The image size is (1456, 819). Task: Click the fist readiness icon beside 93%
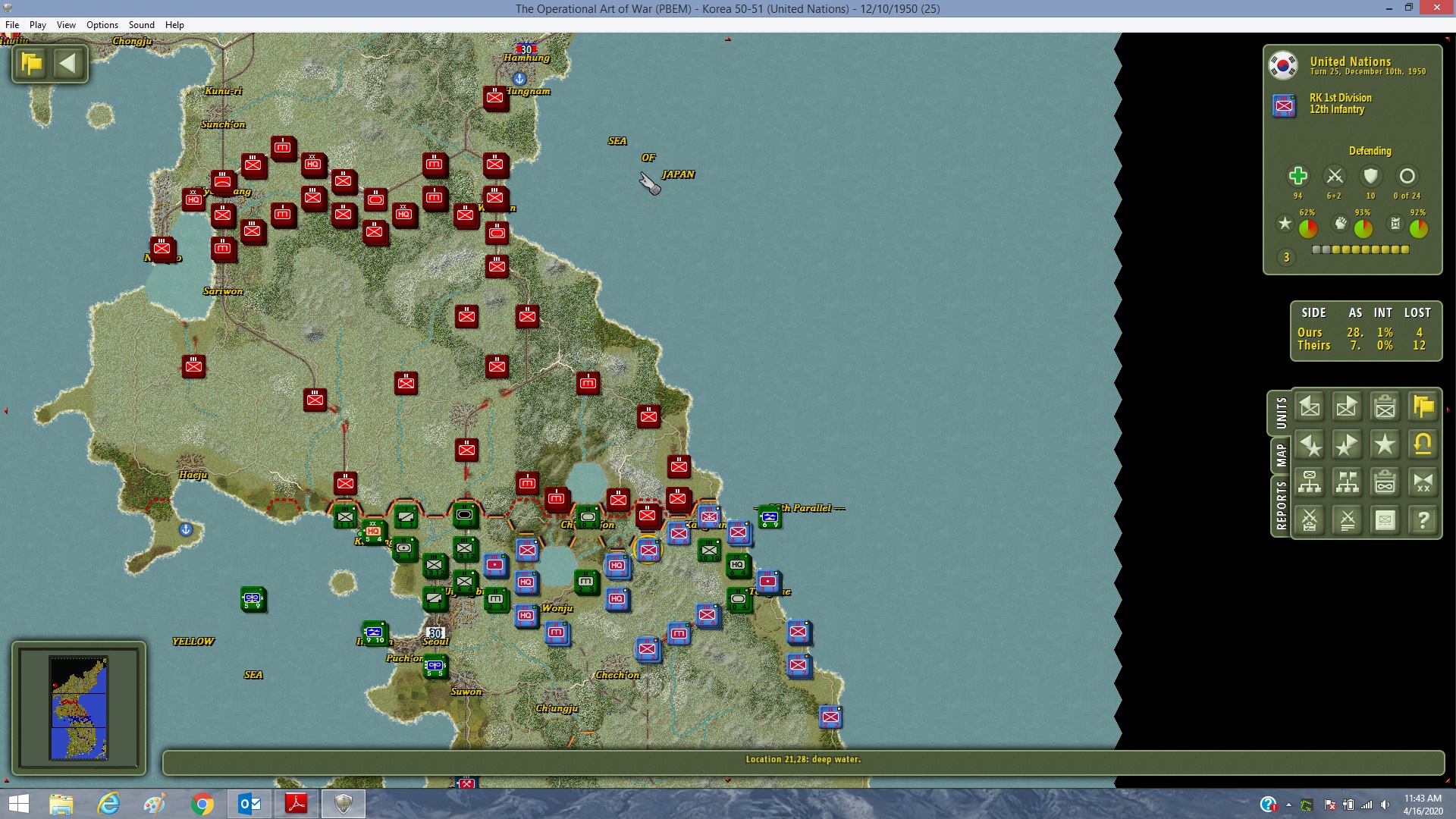(1341, 224)
